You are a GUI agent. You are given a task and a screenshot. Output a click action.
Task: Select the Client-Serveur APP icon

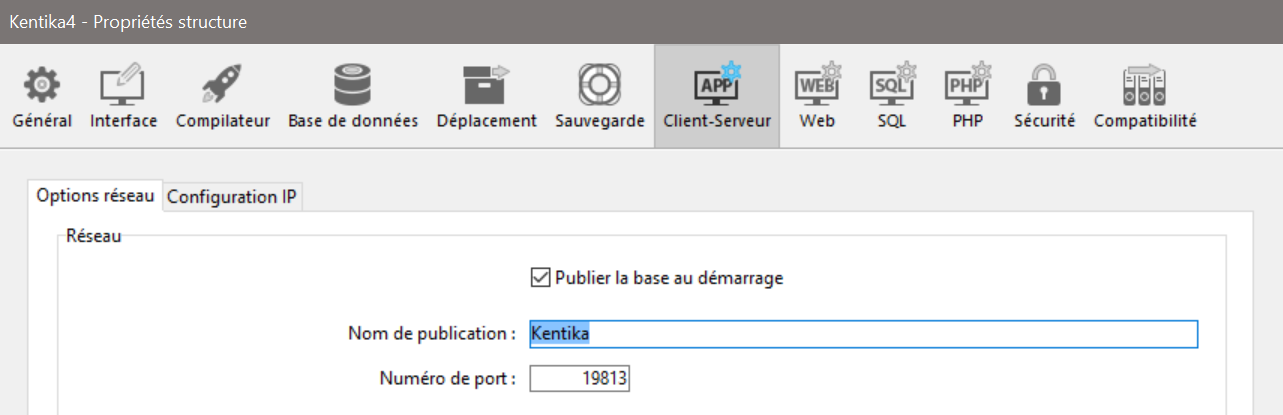click(x=717, y=83)
